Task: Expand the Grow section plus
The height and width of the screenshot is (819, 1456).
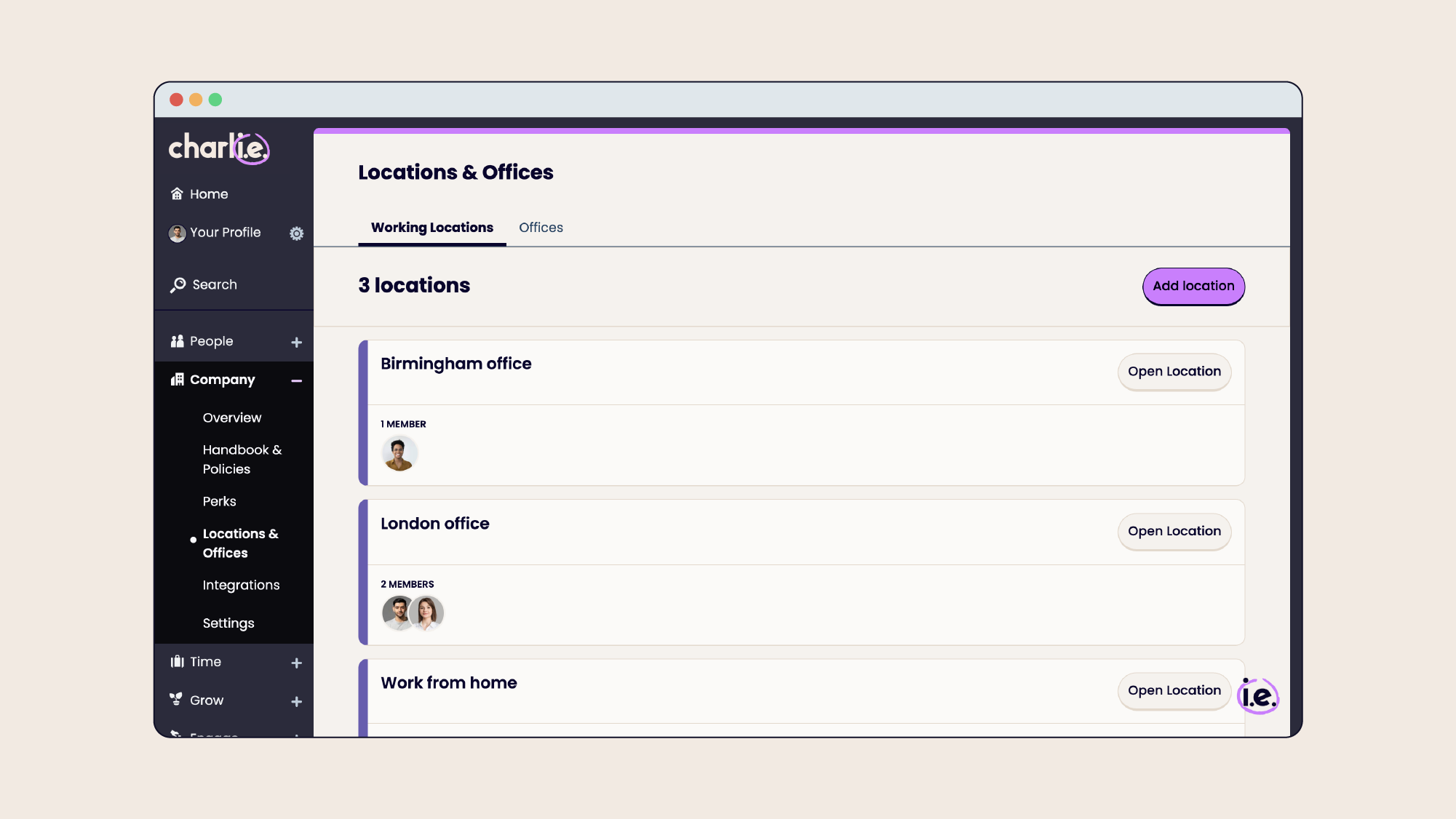Action: 296,702
